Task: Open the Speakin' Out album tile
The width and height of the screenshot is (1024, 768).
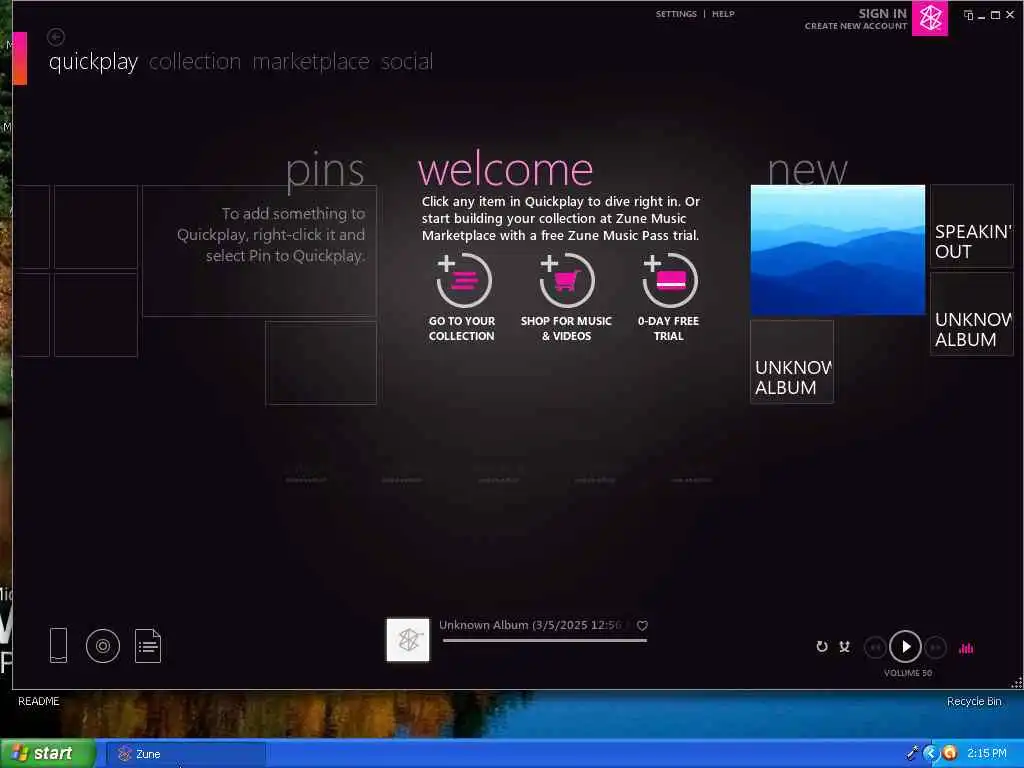Action: [972, 227]
